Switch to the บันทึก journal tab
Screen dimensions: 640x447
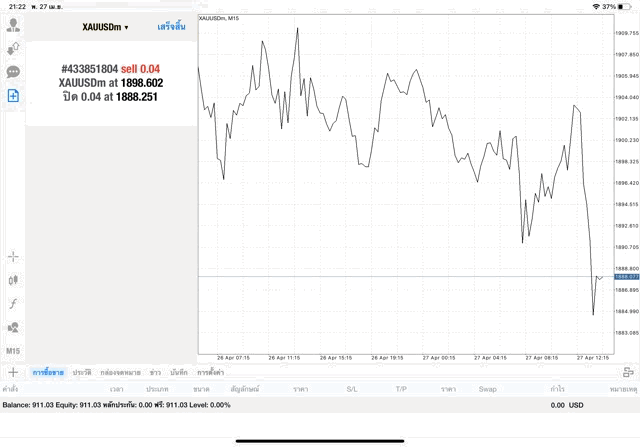coord(179,372)
